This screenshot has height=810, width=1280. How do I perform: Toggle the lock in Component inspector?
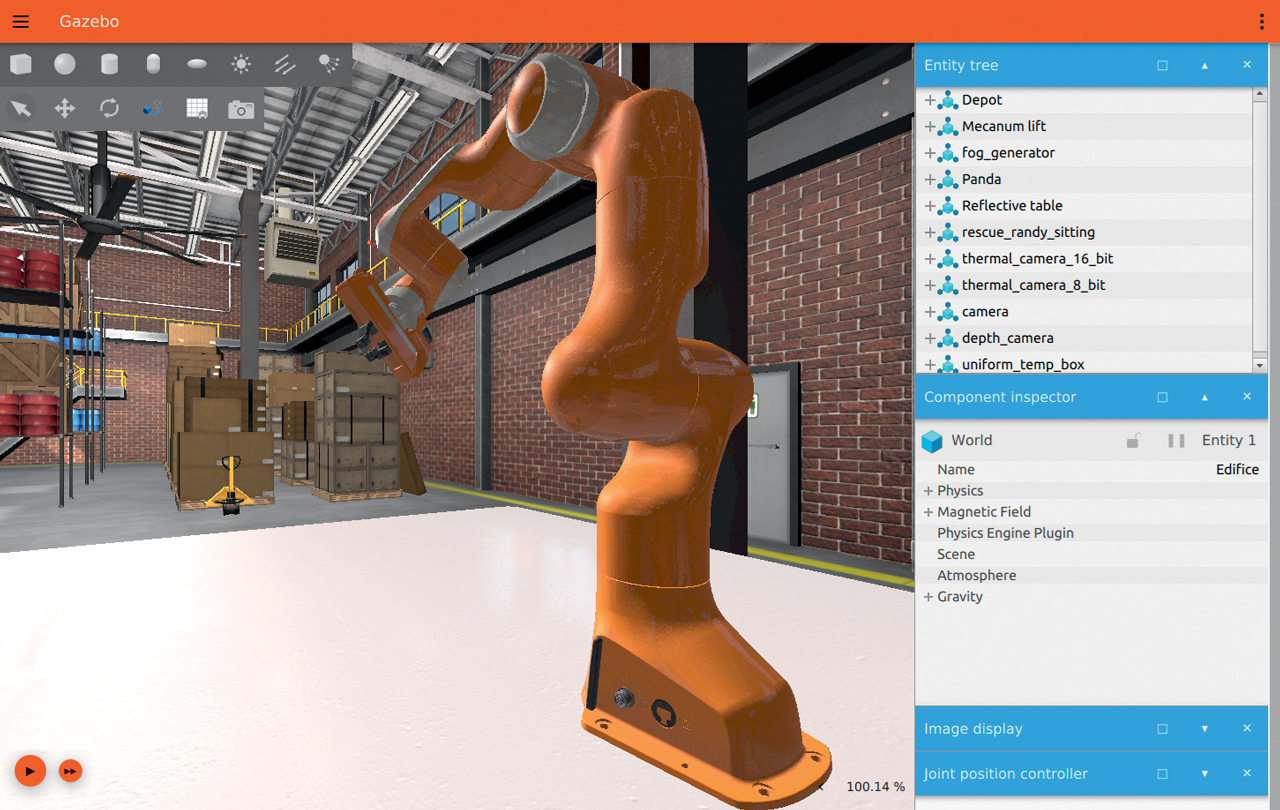1133,441
